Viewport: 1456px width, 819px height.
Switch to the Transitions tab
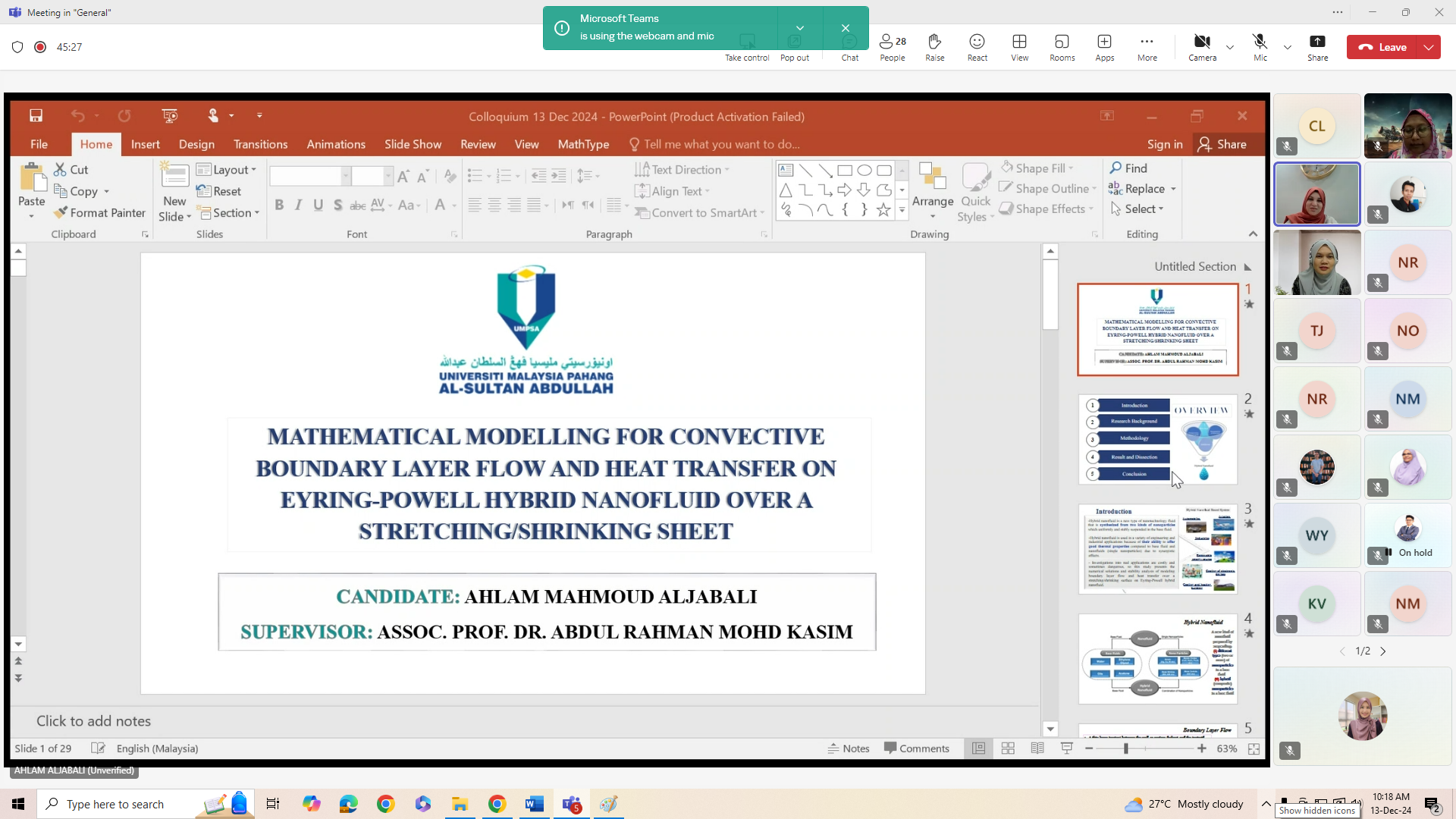pyautogui.click(x=260, y=144)
